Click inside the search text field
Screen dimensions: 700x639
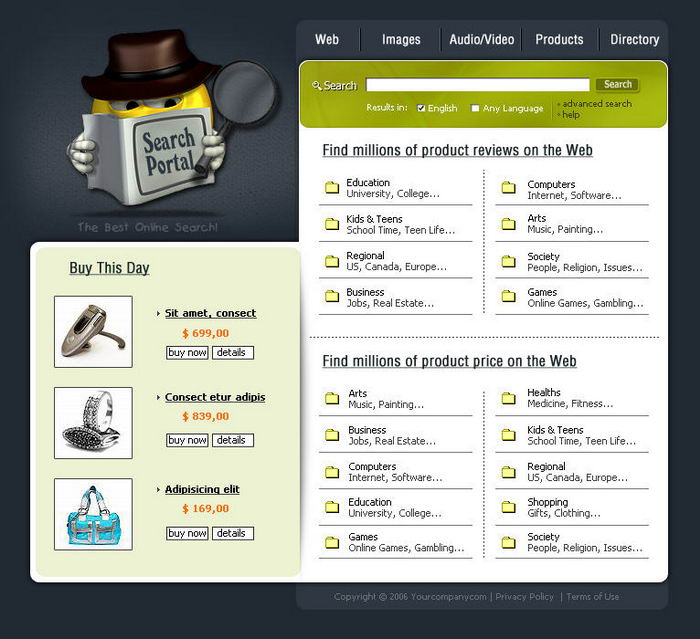pyautogui.click(x=477, y=85)
